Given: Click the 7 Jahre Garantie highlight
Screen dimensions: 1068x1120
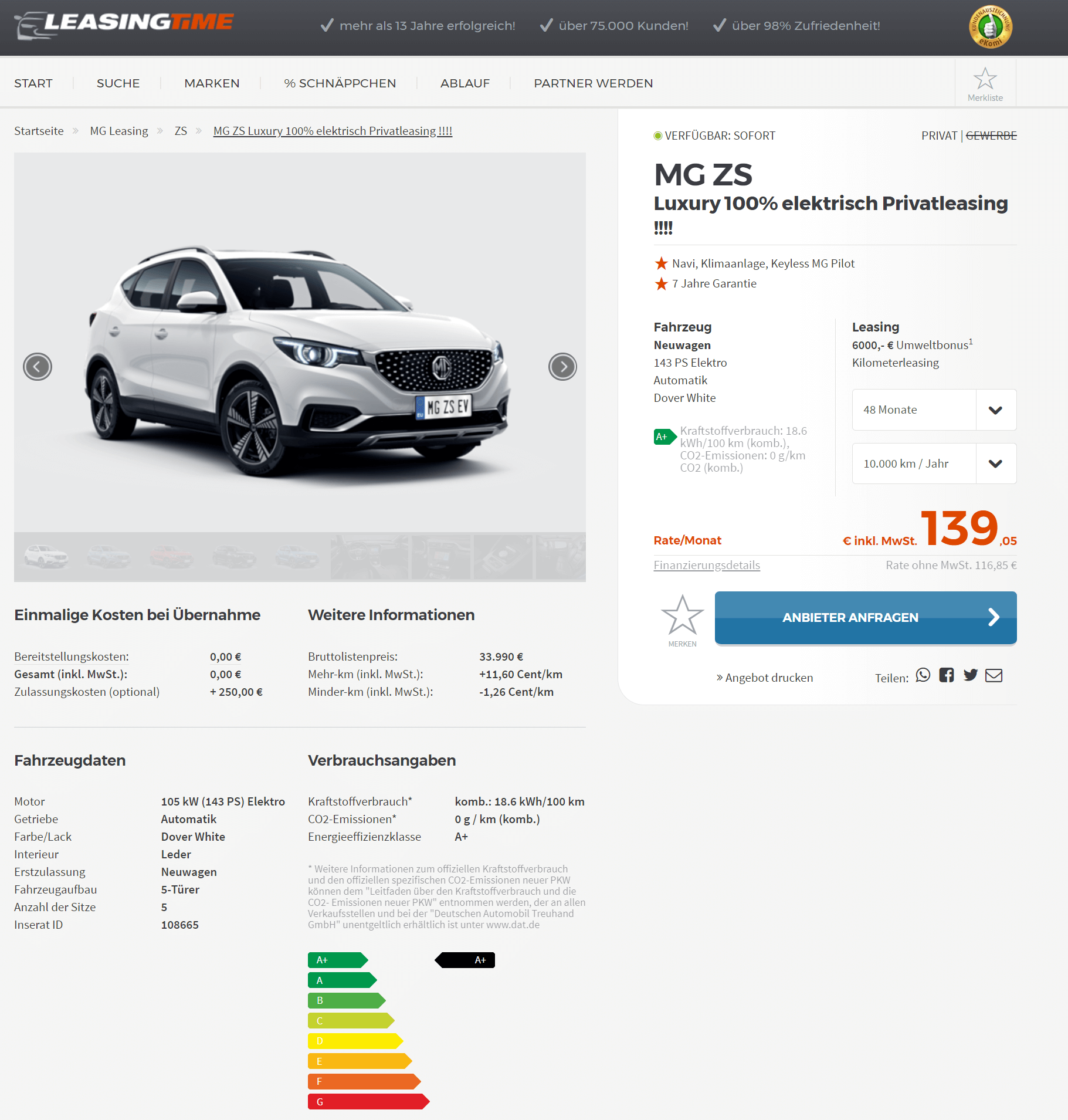Looking at the screenshot, I should pos(714,283).
